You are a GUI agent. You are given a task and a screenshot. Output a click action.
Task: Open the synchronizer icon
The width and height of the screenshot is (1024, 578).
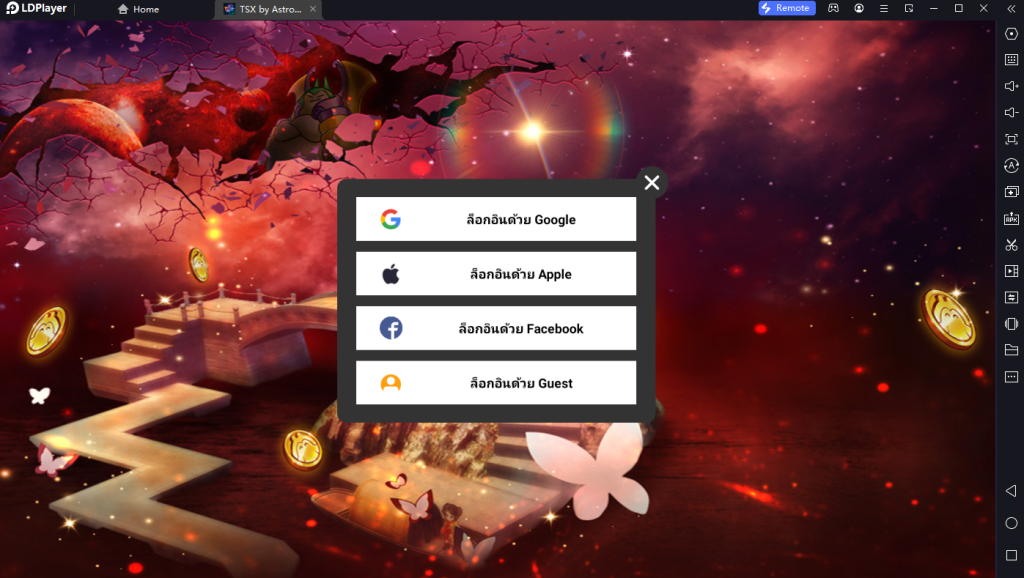point(1011,298)
